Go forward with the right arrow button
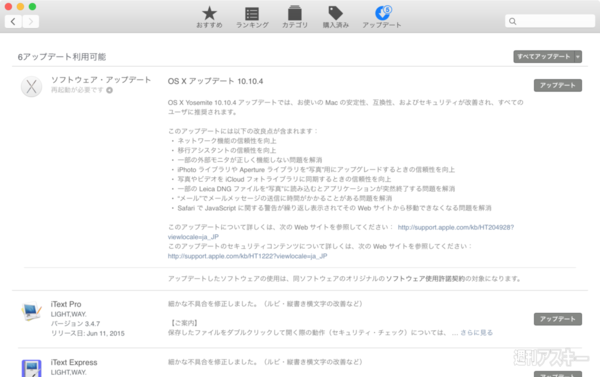600x377 pixels. (31, 21)
